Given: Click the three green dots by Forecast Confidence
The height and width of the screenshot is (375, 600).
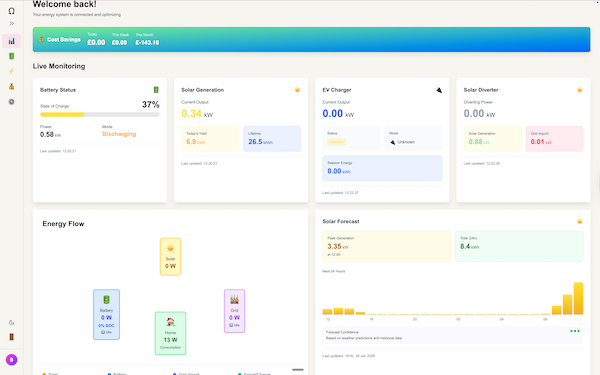Looking at the screenshot, I should pyautogui.click(x=575, y=331).
